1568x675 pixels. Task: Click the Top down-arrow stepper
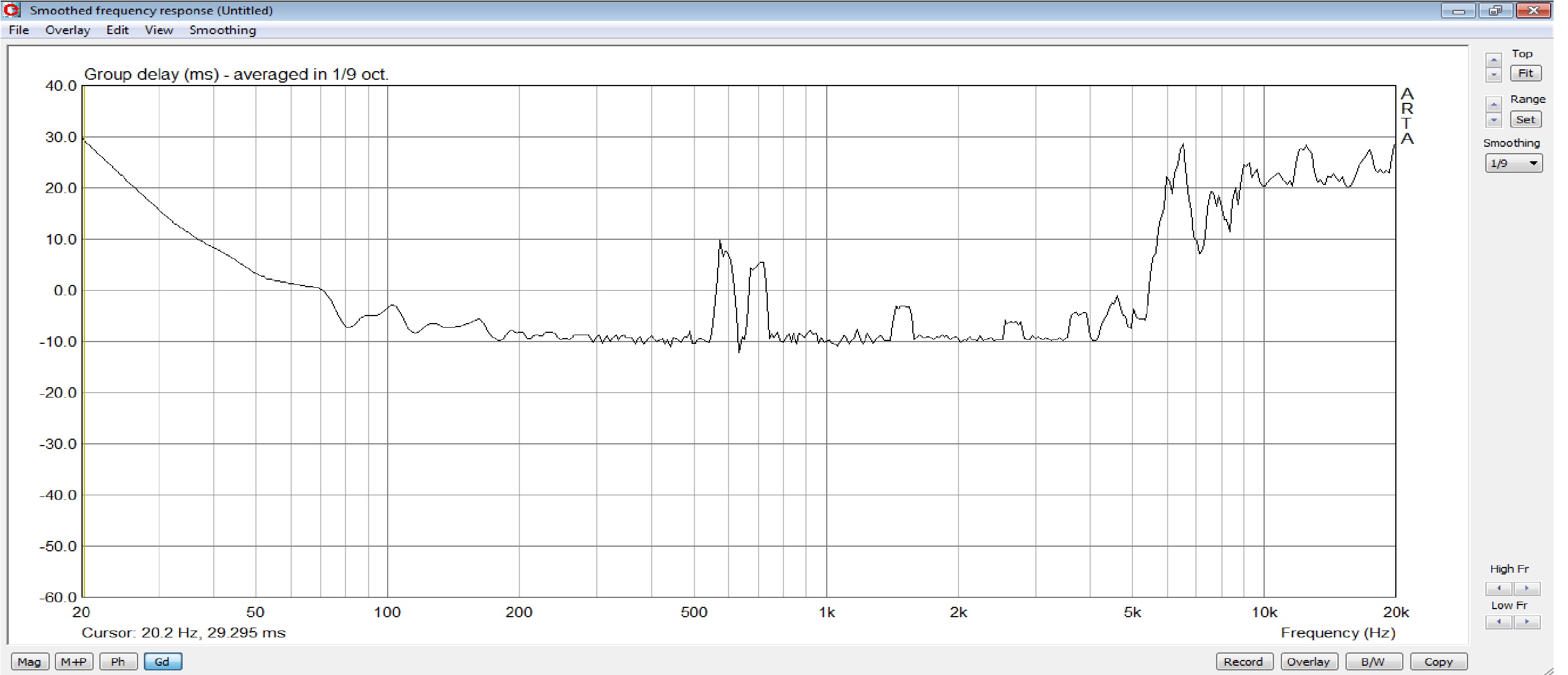(x=1493, y=75)
